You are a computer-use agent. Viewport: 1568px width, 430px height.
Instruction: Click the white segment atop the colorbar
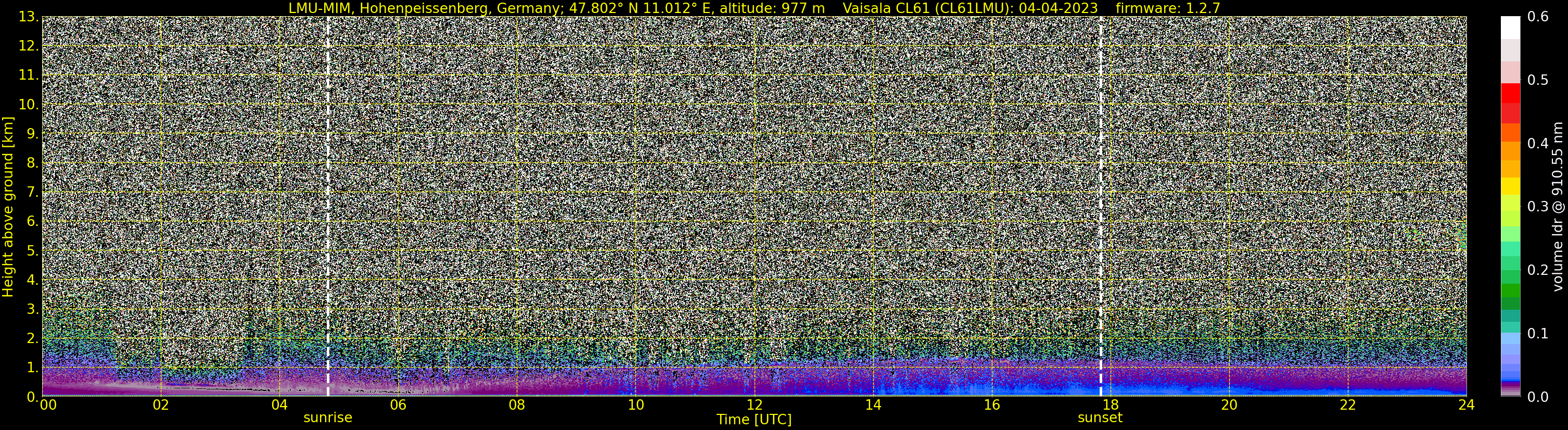click(x=1511, y=28)
